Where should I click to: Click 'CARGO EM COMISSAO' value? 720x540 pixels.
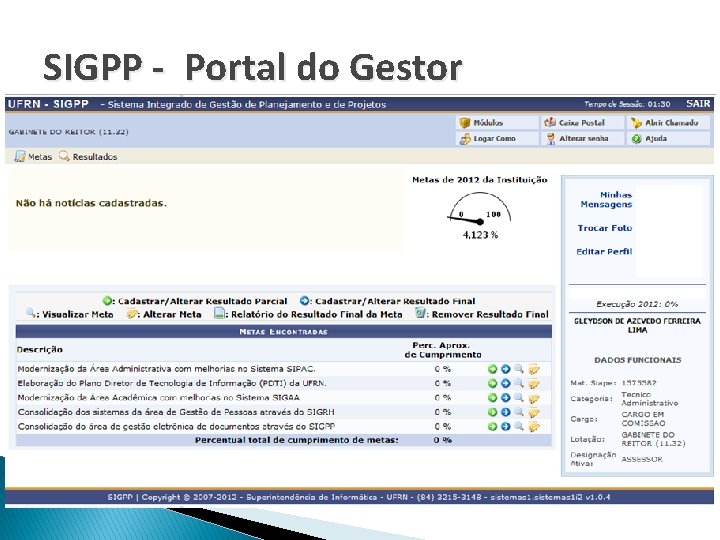pyautogui.click(x=643, y=419)
